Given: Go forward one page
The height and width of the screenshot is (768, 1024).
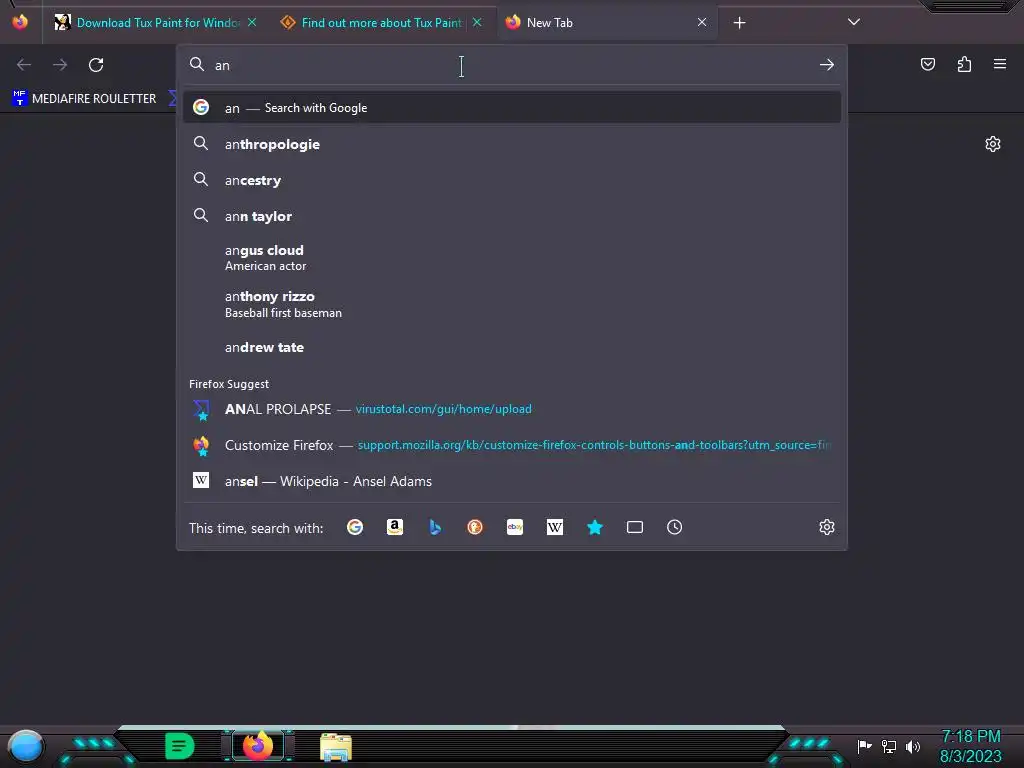Looking at the screenshot, I should pyautogui.click(x=60, y=65).
